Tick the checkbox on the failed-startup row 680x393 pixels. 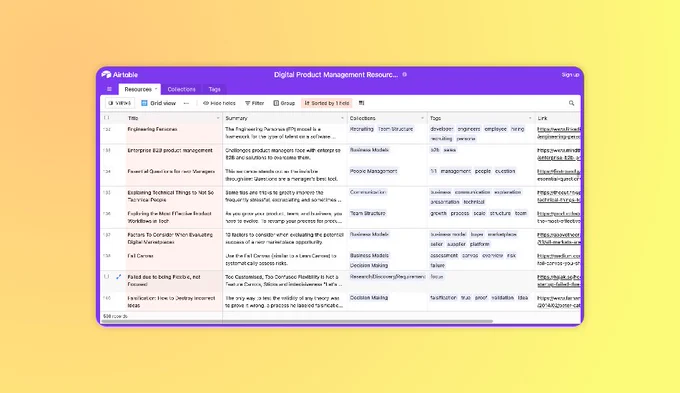coord(107,277)
